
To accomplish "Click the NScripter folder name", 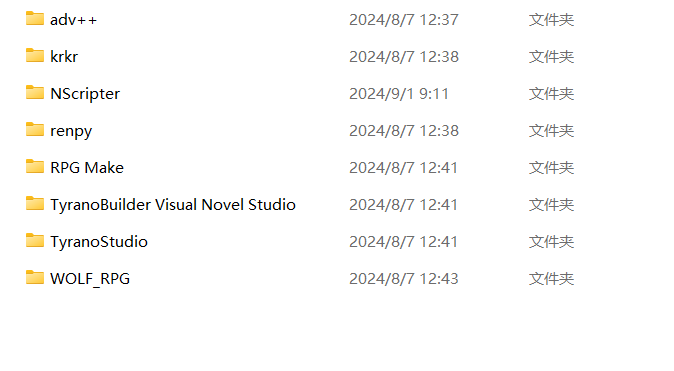I will click(x=85, y=94).
